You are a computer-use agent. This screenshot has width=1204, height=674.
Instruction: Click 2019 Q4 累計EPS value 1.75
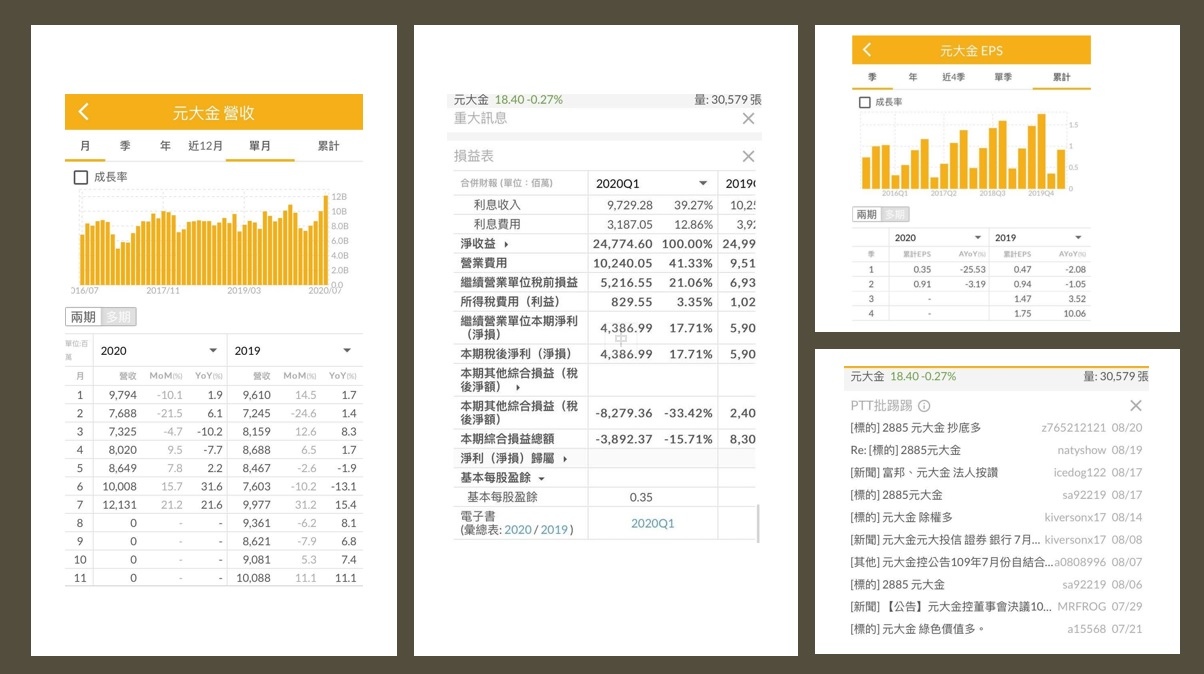(1023, 314)
